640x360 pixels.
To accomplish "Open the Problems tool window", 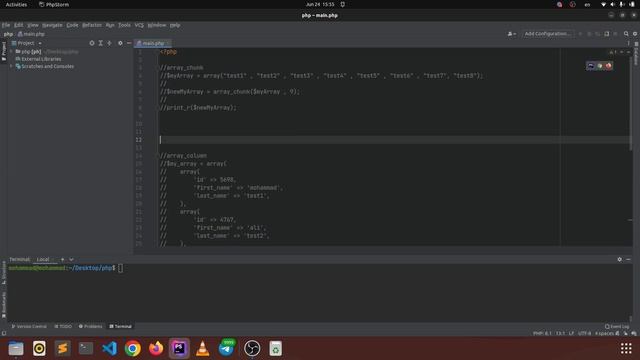I will click(90, 327).
